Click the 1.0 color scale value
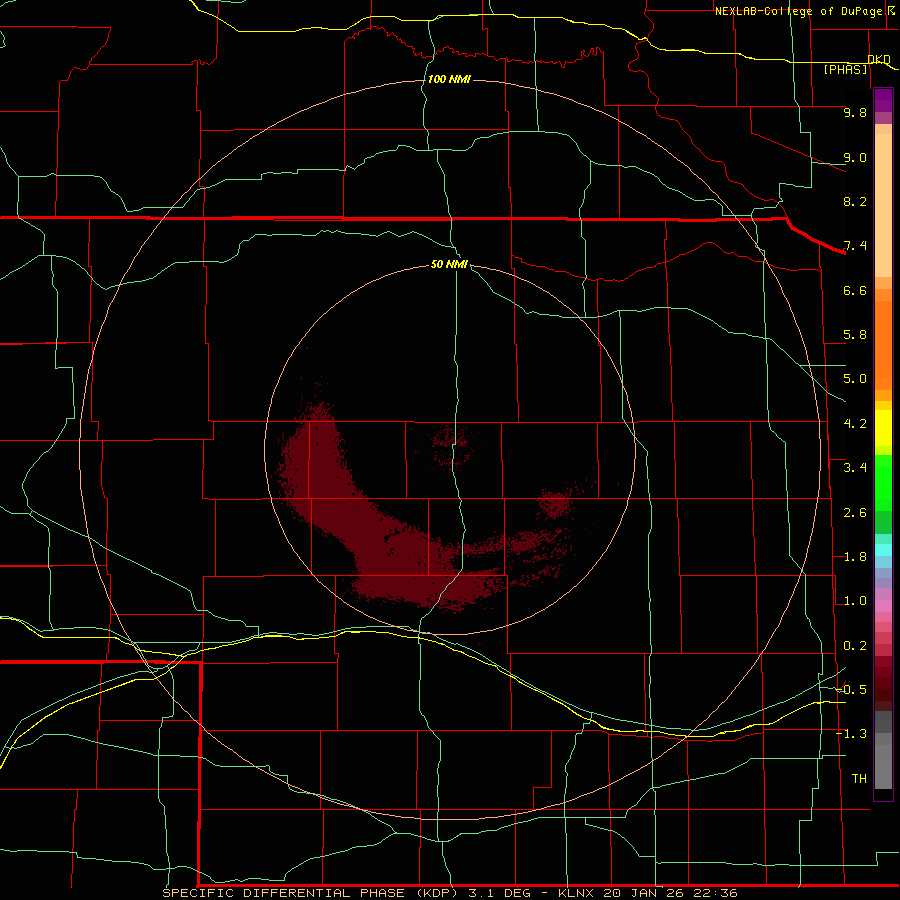The height and width of the screenshot is (900, 900). (x=855, y=601)
